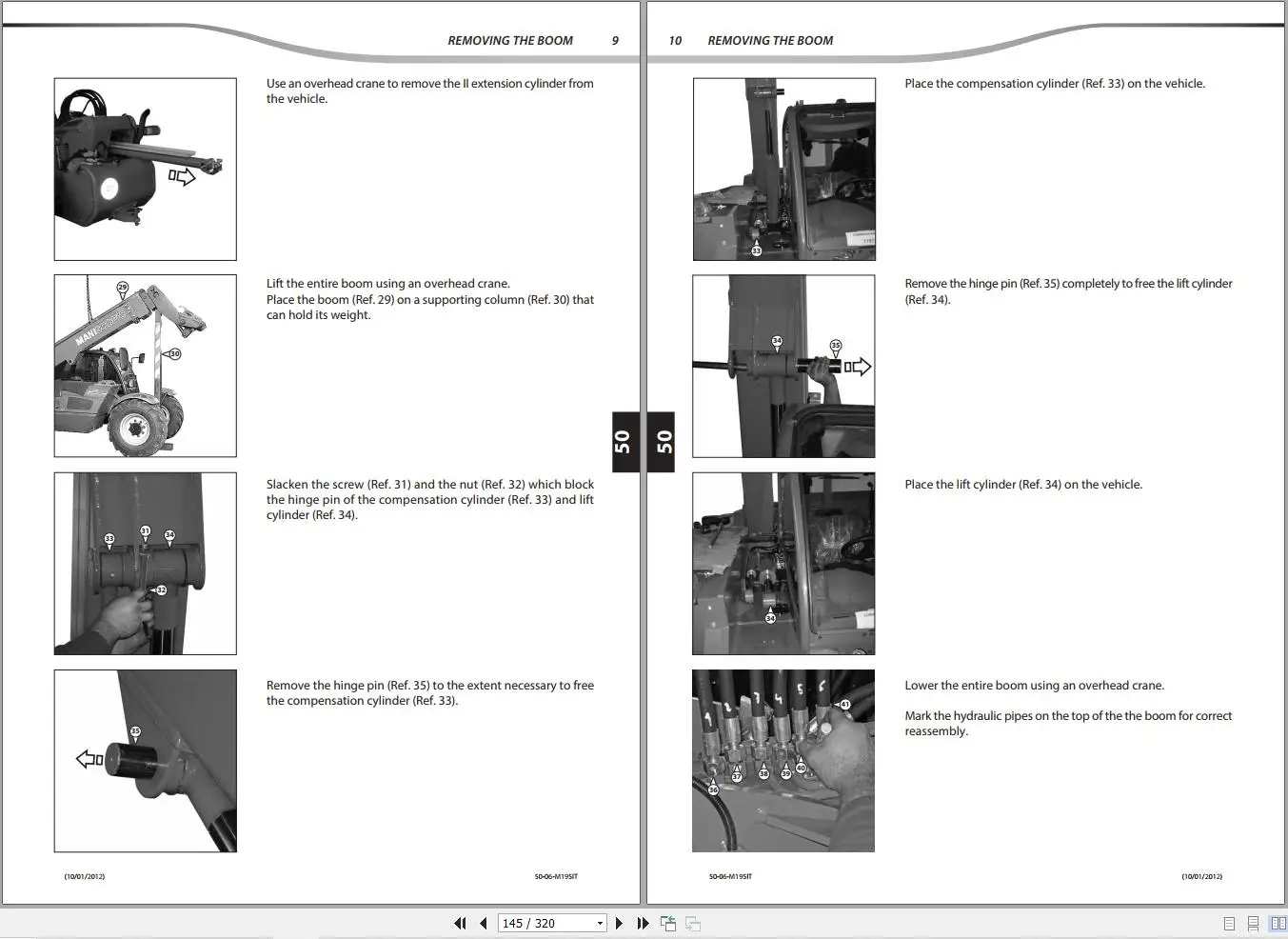Image resolution: width=1288 pixels, height=939 pixels.
Task: Click page number 10 in the header
Action: coord(675,41)
